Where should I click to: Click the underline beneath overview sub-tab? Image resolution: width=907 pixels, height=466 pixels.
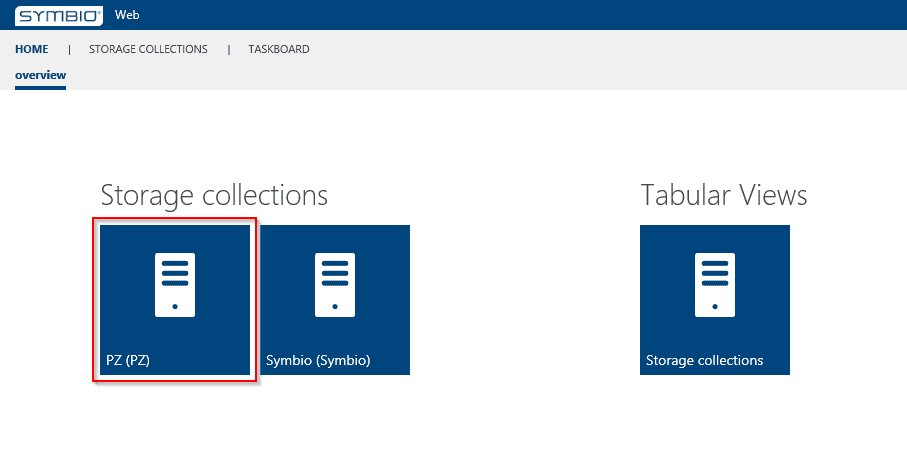click(x=40, y=88)
